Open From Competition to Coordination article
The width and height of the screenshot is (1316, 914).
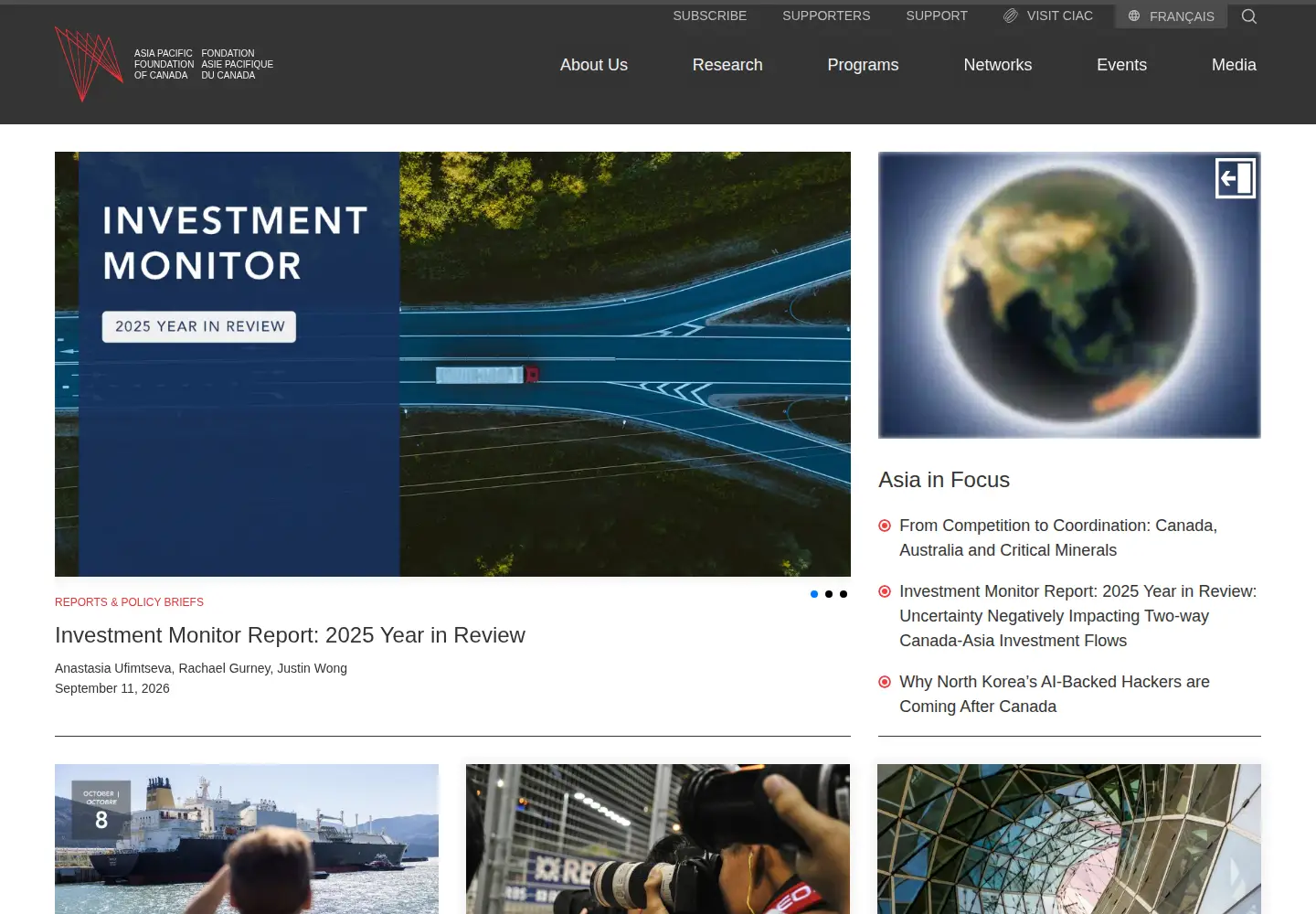pos(1058,537)
